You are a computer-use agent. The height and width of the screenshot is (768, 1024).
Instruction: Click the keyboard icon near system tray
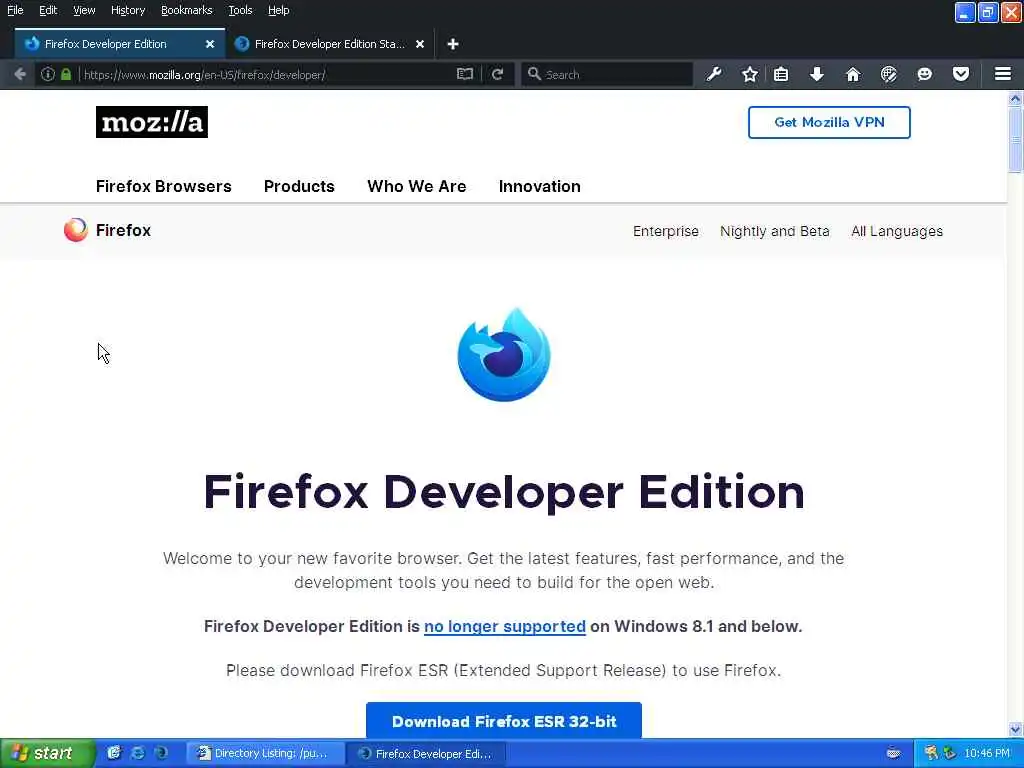coord(893,754)
